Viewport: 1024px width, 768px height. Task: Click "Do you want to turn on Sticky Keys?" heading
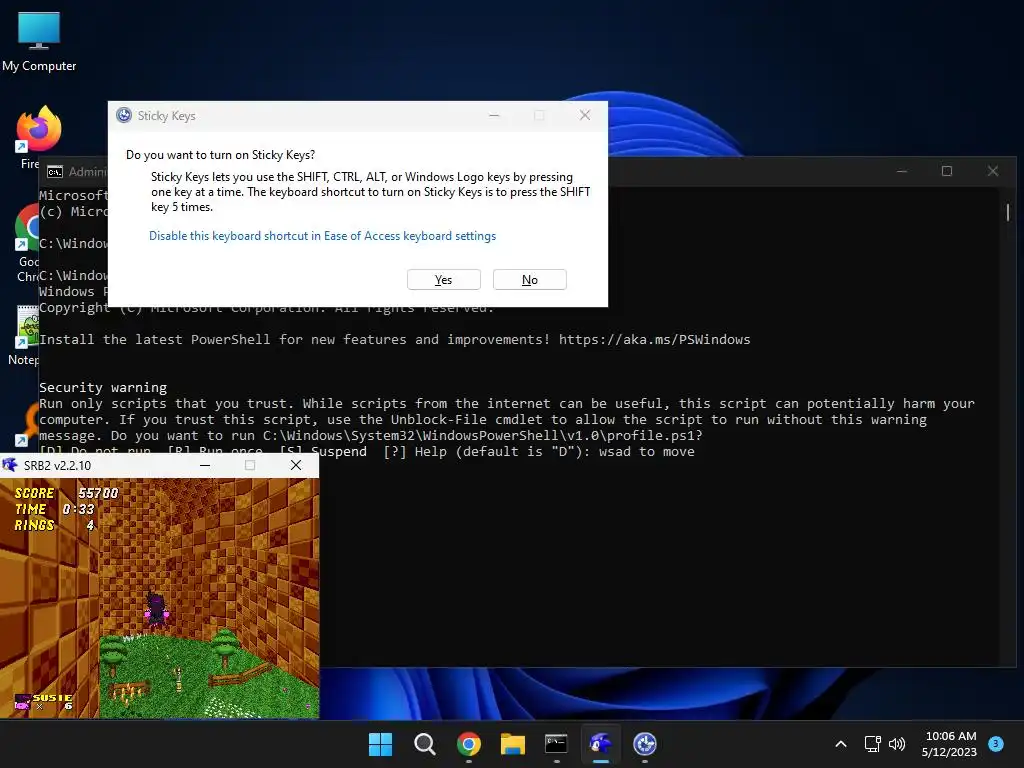220,155
